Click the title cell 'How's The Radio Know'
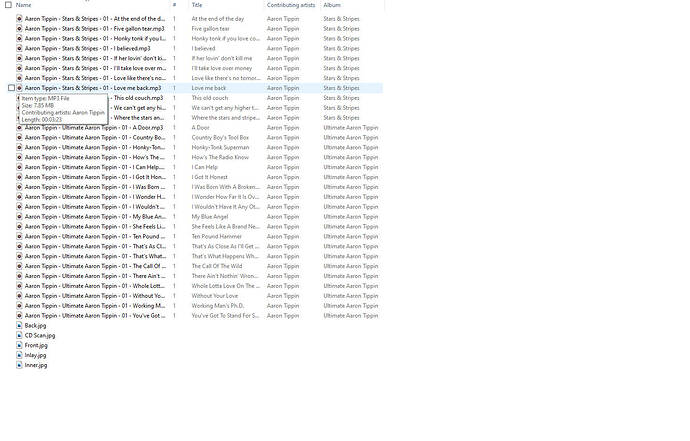The height and width of the screenshot is (441, 690). point(220,157)
